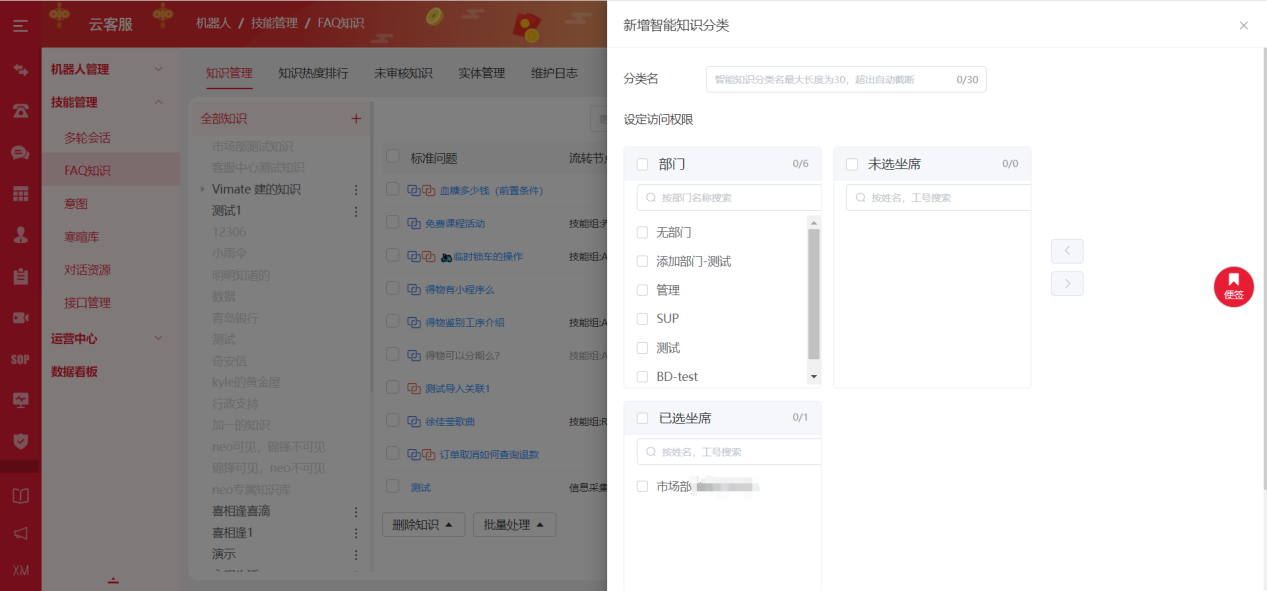
Task: Switch to the 实体管理 tab
Action: (x=482, y=73)
